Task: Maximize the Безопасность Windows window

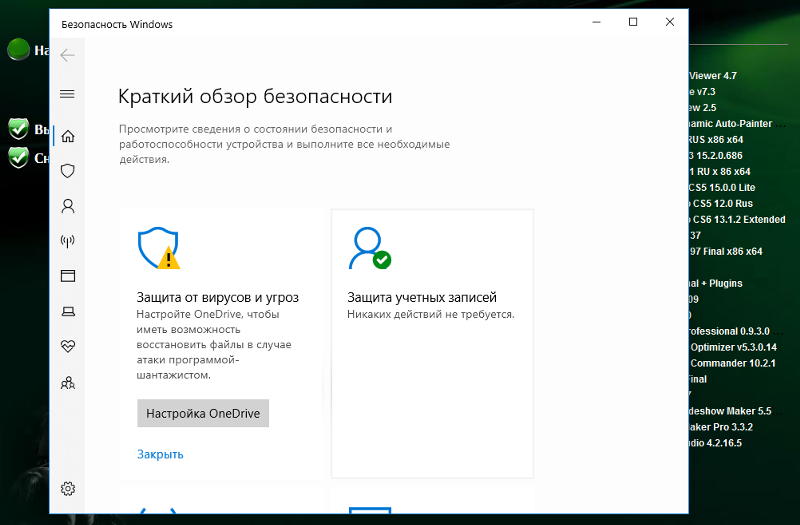Action: [x=633, y=22]
